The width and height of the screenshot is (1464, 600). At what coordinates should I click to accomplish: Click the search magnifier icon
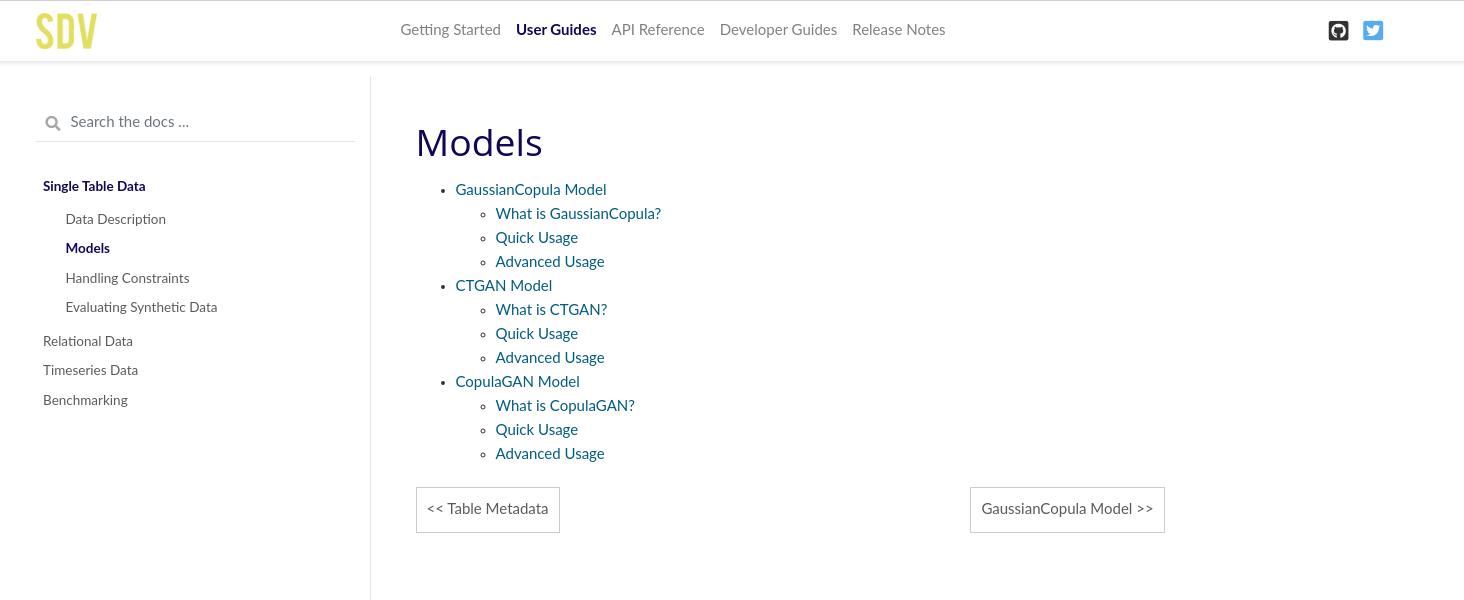[52, 122]
